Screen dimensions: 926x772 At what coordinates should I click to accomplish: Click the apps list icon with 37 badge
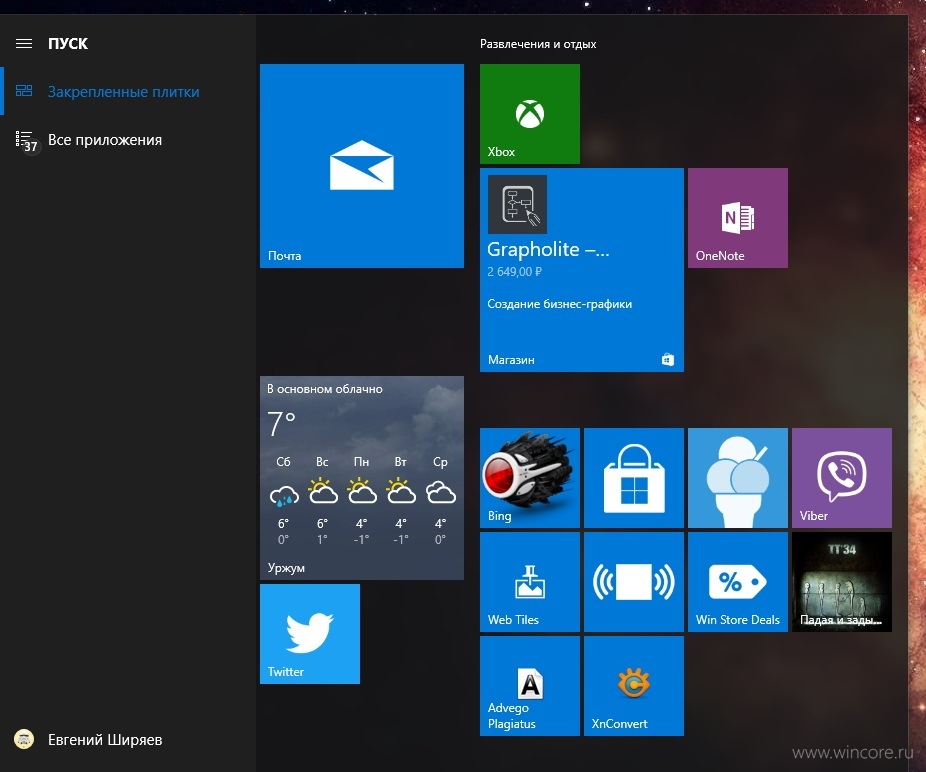pyautogui.click(x=26, y=142)
